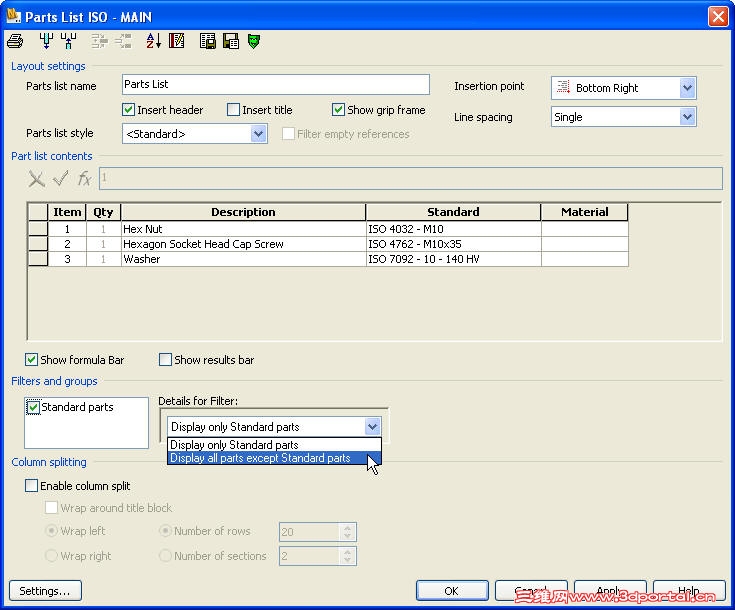
Task: Collapse the Details for Filter dropdown
Action: [x=372, y=427]
